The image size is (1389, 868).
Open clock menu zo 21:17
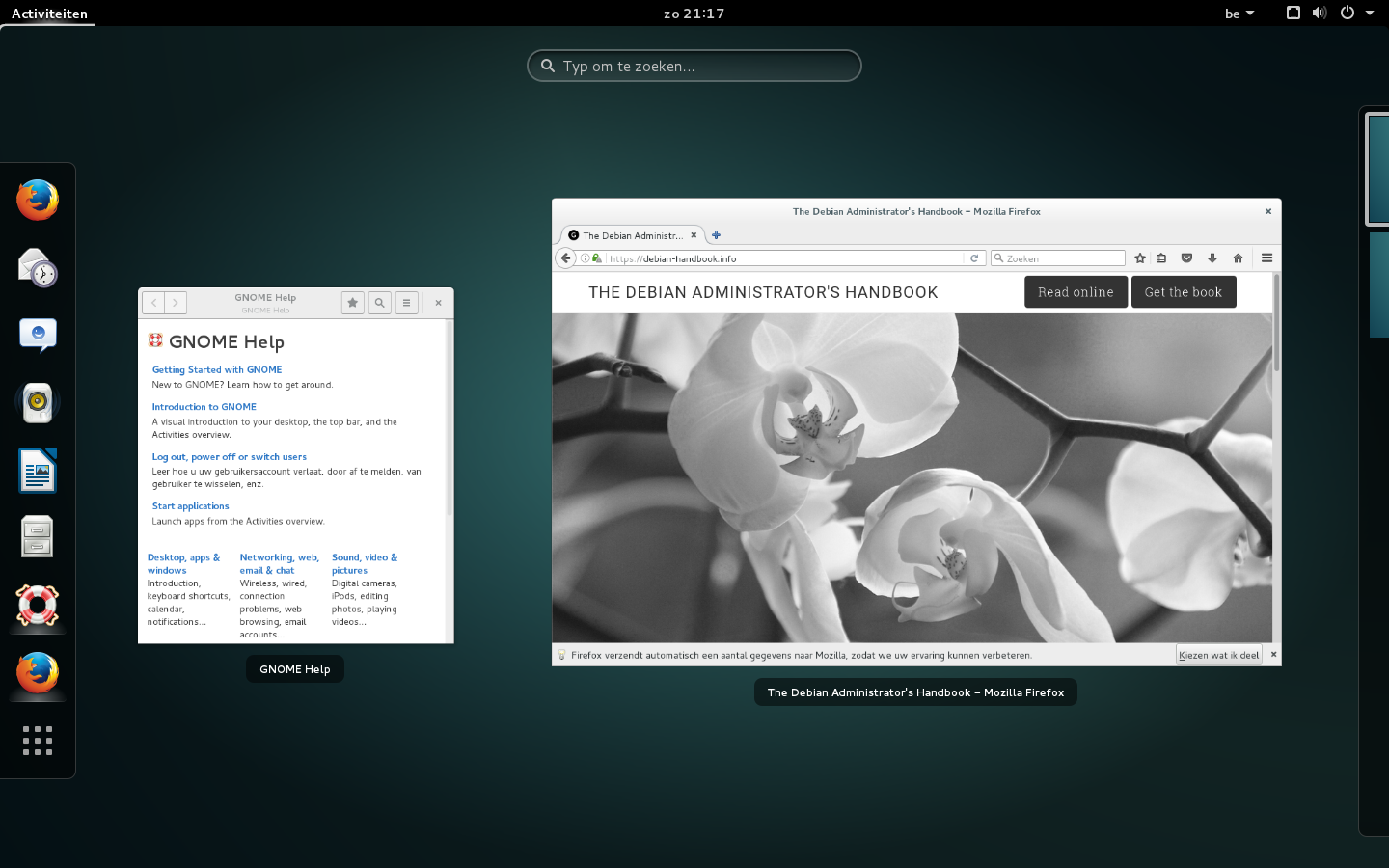[694, 14]
